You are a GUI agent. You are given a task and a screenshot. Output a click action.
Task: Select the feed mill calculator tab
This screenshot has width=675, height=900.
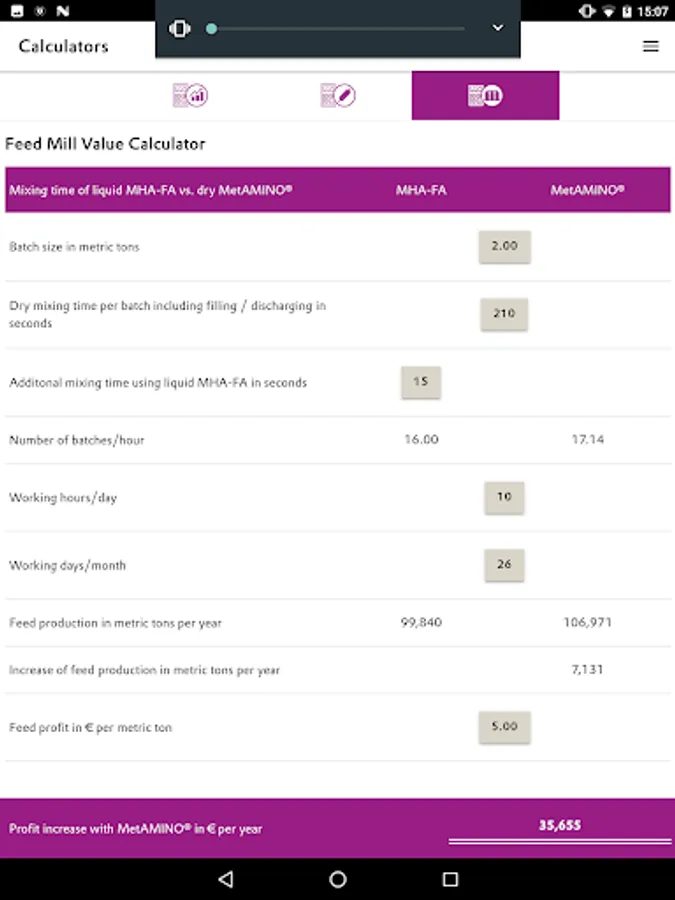click(485, 96)
